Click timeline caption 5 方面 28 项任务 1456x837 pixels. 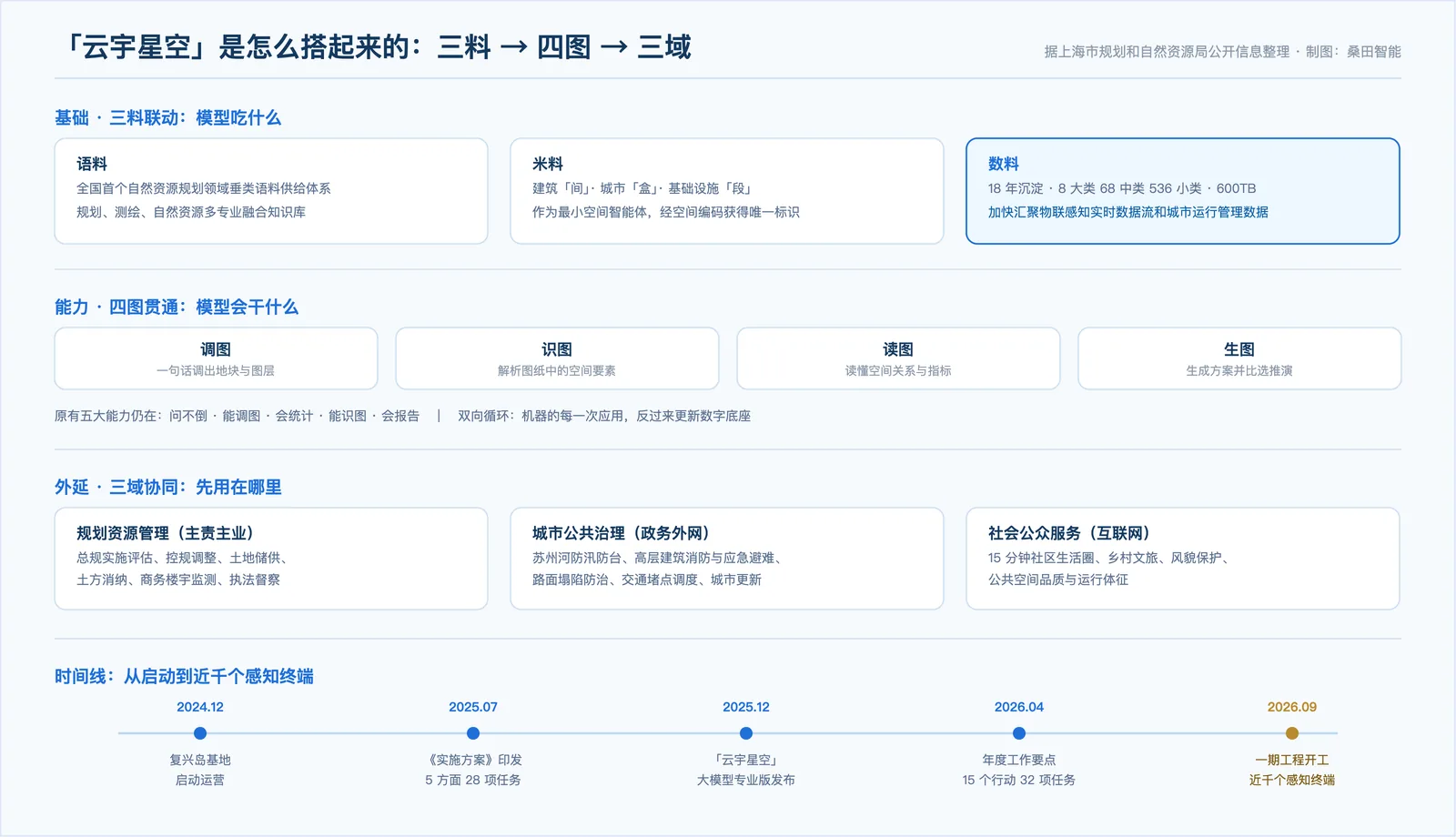tap(473, 780)
